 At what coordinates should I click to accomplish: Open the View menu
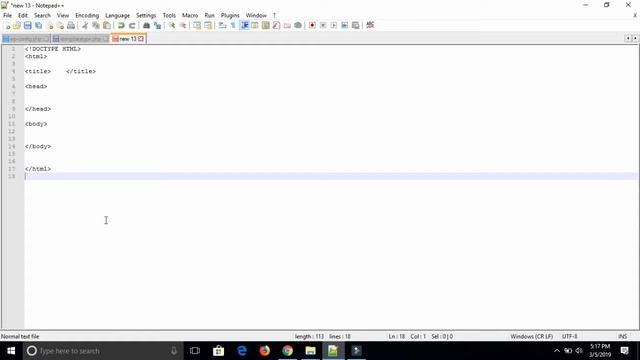pos(62,16)
